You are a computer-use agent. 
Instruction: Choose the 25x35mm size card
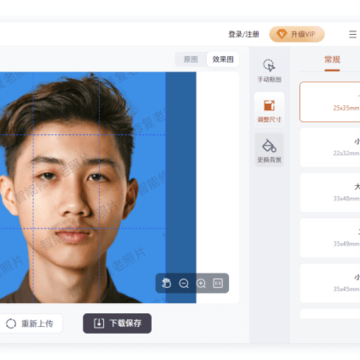[x=330, y=102]
